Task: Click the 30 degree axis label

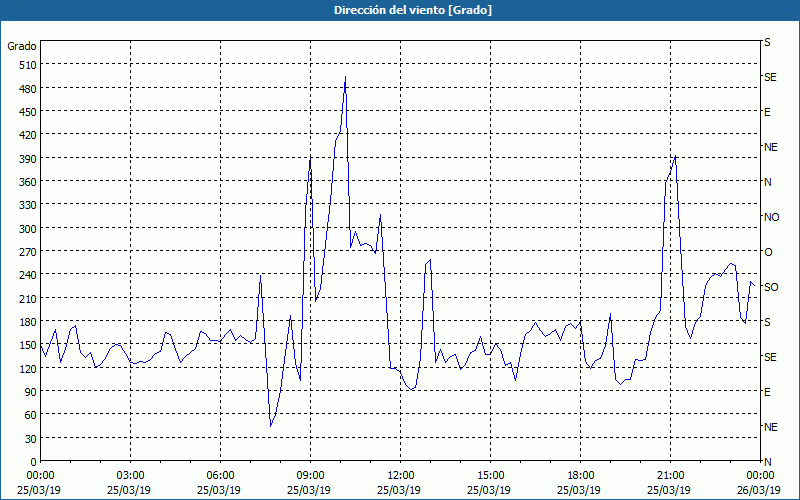Action: pos(31,438)
